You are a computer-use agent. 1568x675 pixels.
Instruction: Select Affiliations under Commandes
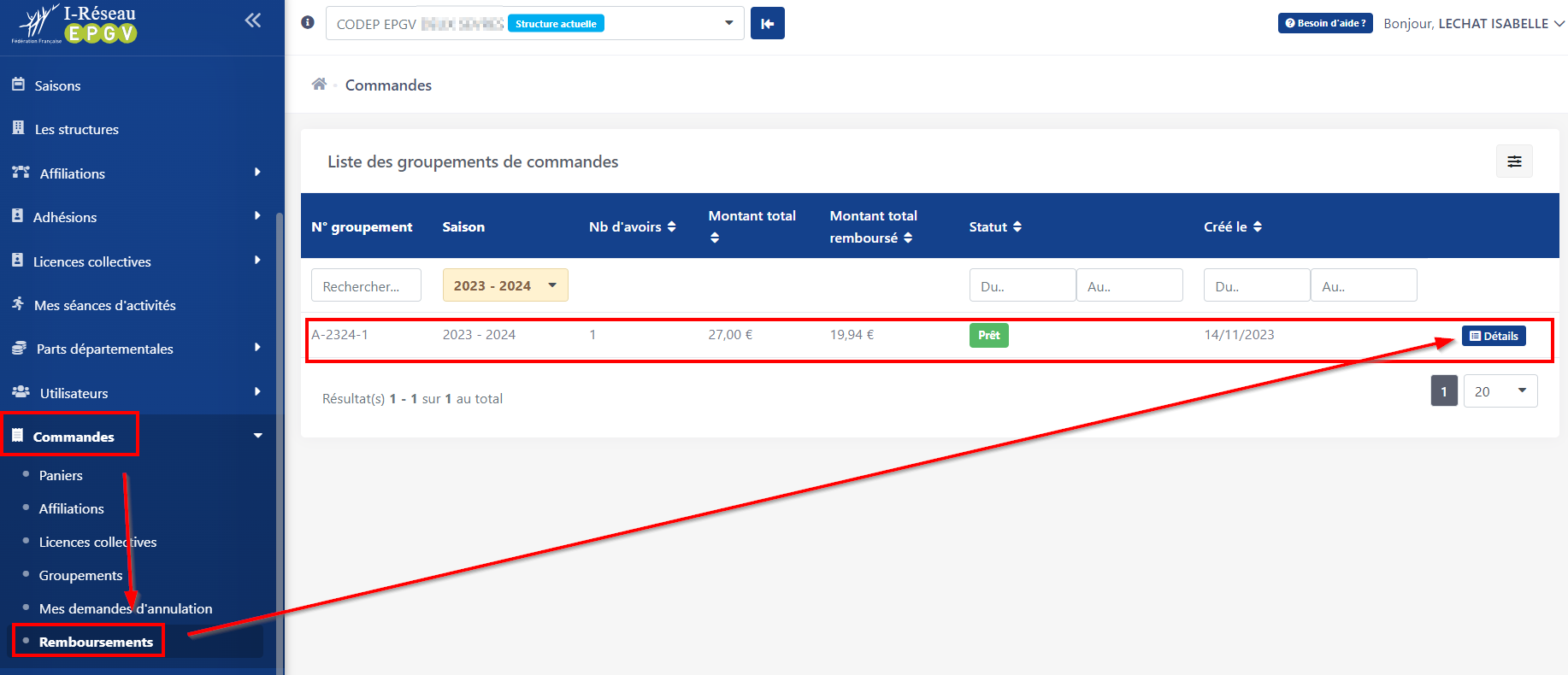pos(72,509)
